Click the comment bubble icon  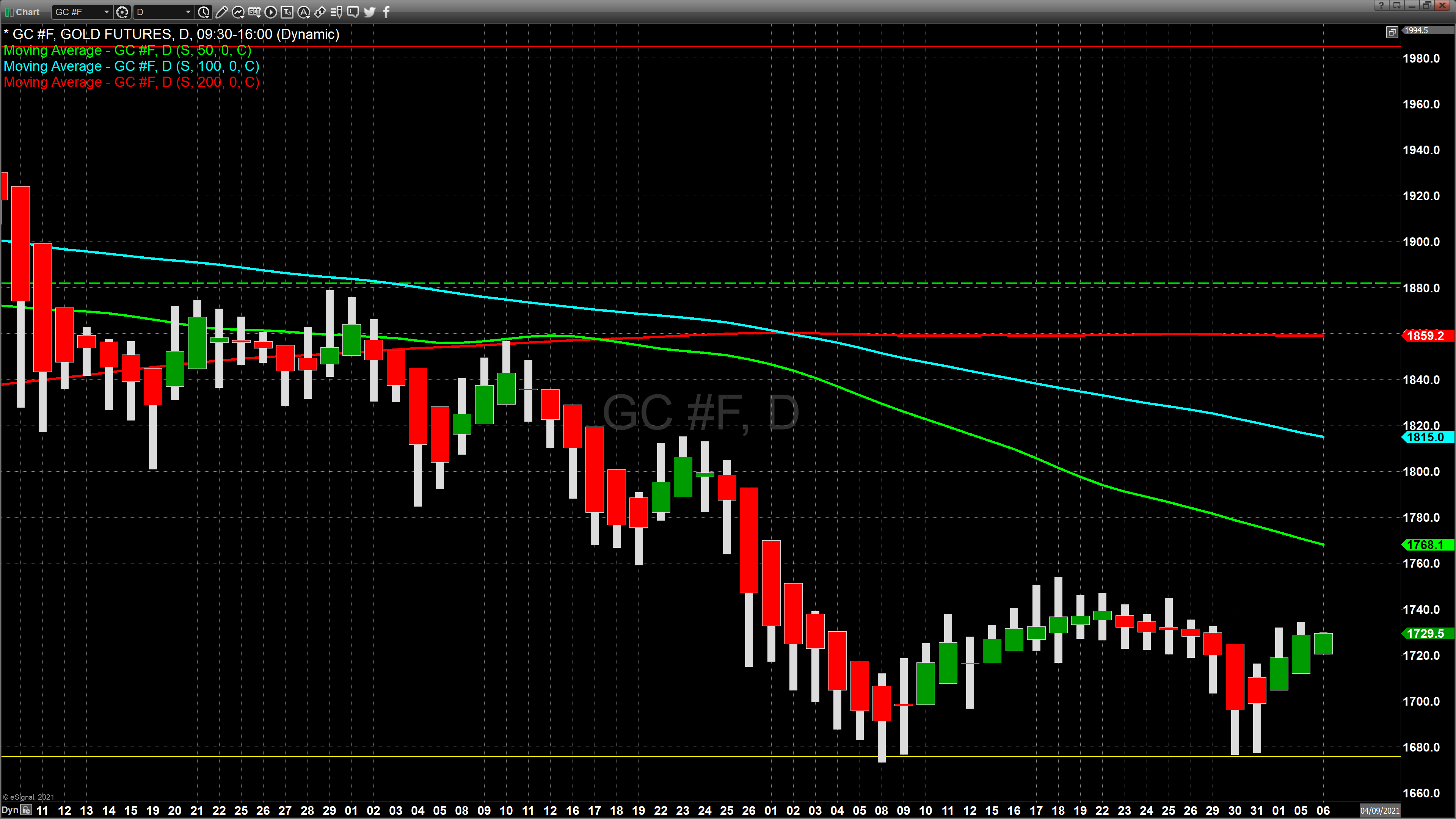coord(353,12)
